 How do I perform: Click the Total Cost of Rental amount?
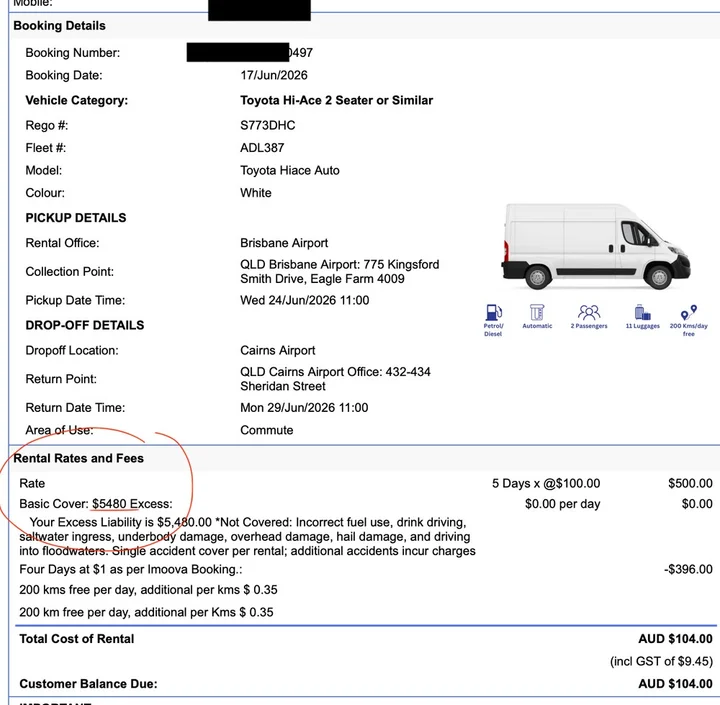click(675, 639)
